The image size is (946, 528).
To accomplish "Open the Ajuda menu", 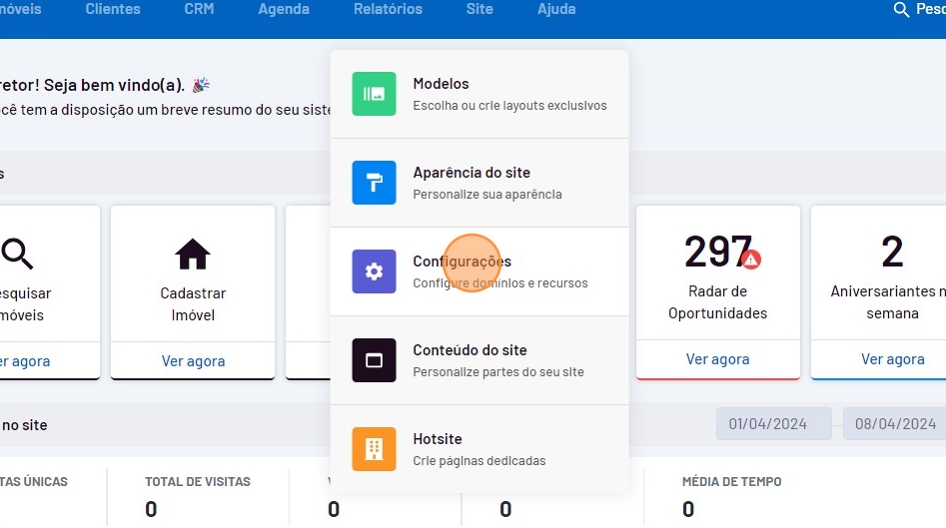I will (557, 9).
